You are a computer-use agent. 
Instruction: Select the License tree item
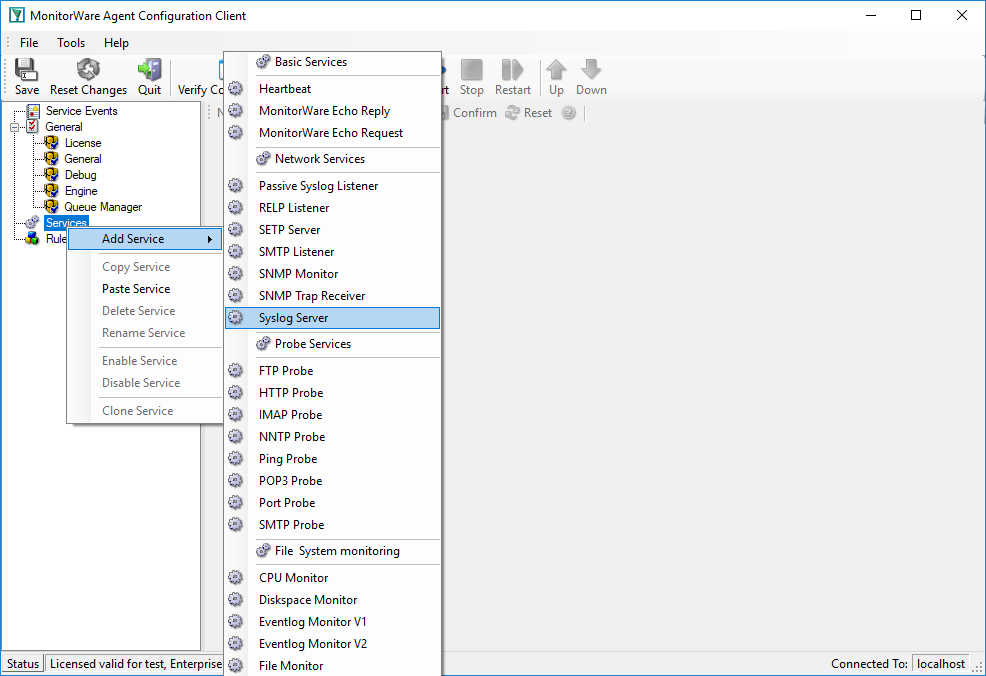pos(82,143)
